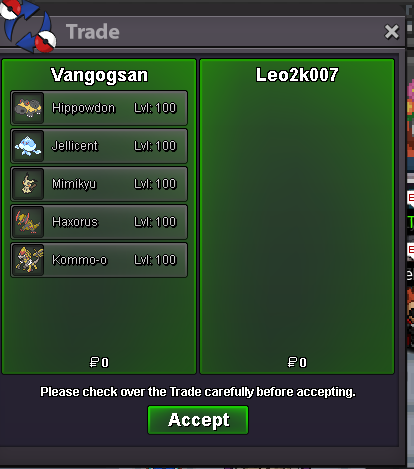
Task: Click the Trade window title text
Action: click(x=93, y=32)
